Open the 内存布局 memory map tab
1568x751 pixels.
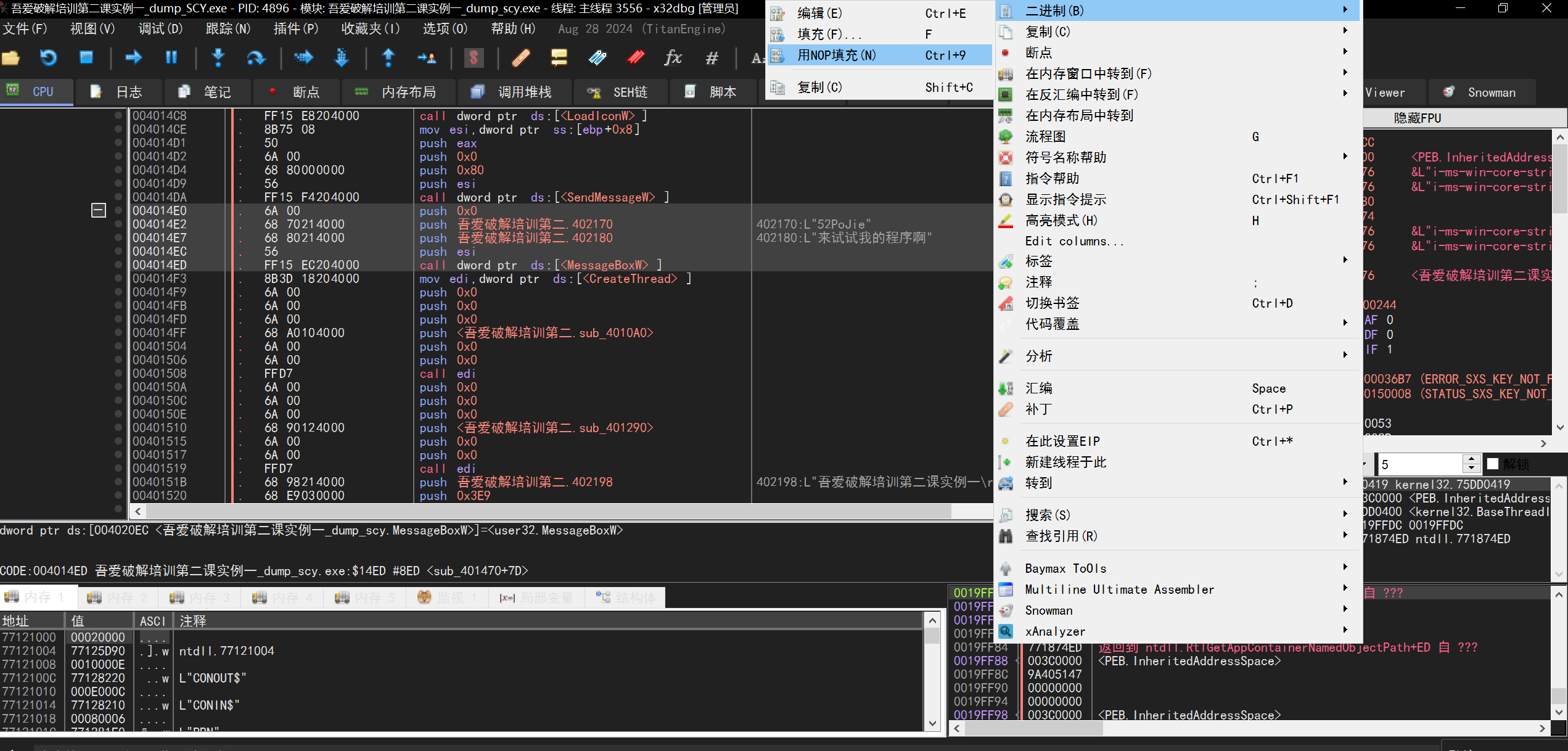click(x=399, y=92)
